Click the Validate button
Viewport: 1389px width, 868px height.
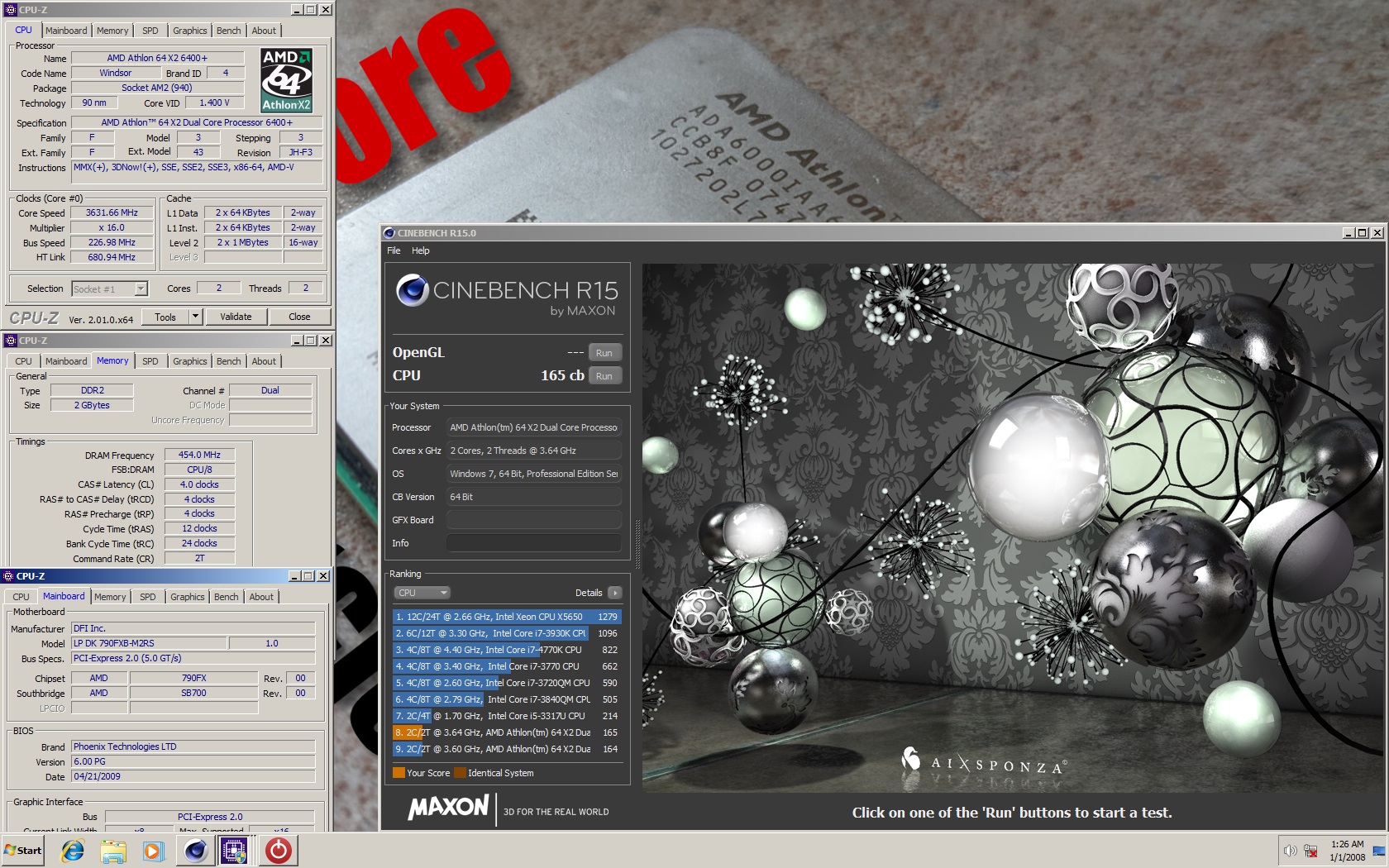[236, 317]
